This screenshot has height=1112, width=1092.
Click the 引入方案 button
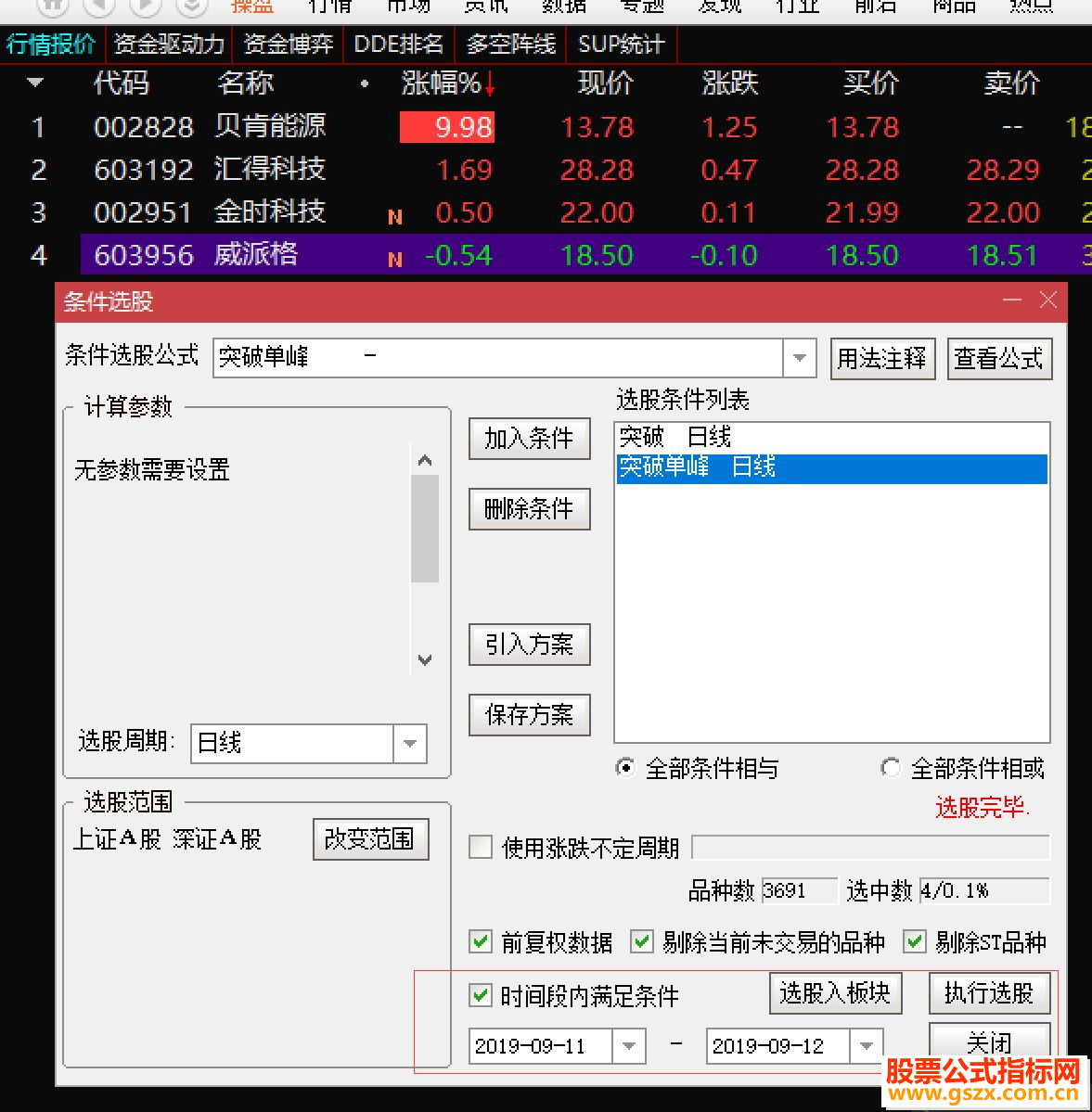tap(530, 644)
